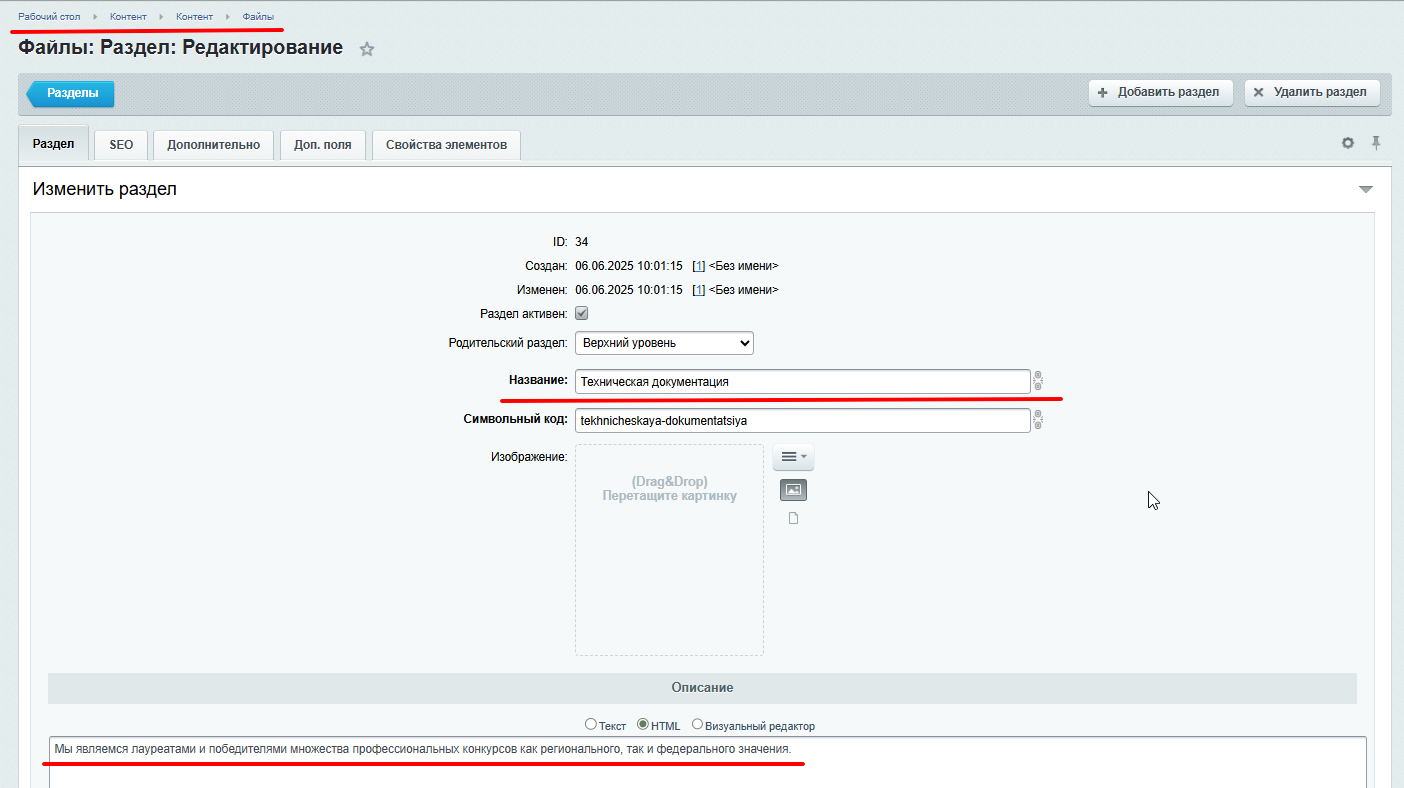
Task: Switch to the SEO tab
Action: (x=121, y=145)
